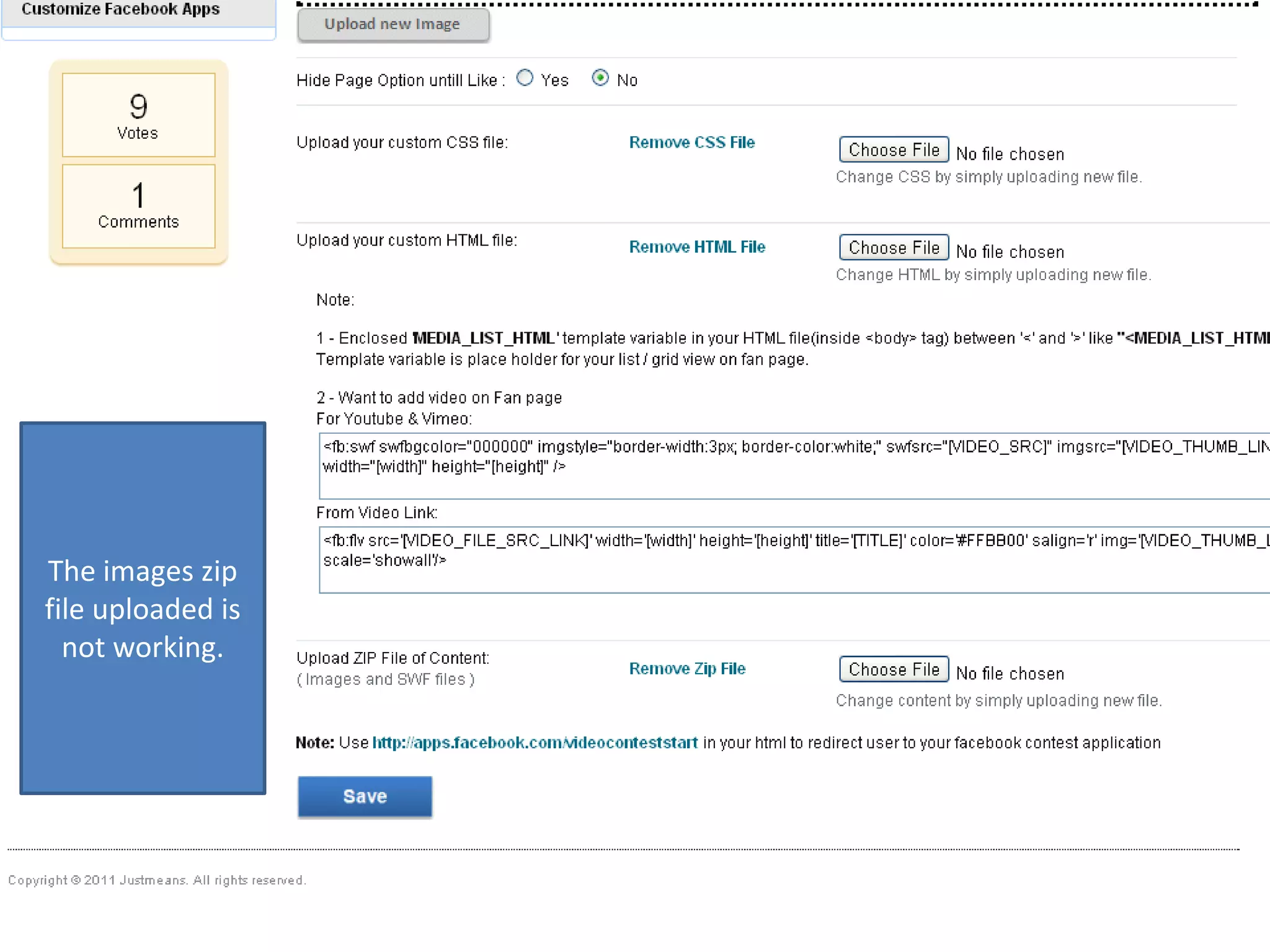Select Yes for Hide Page Option

tap(525, 78)
